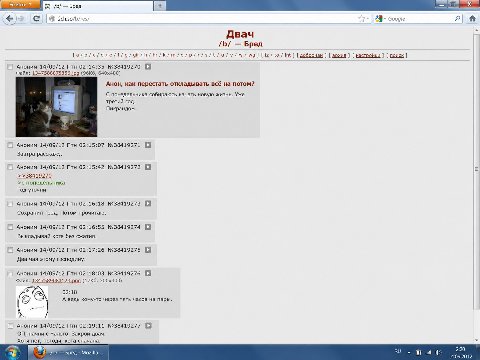
Task: Open a new tab with plus button
Action: click(160, 6)
